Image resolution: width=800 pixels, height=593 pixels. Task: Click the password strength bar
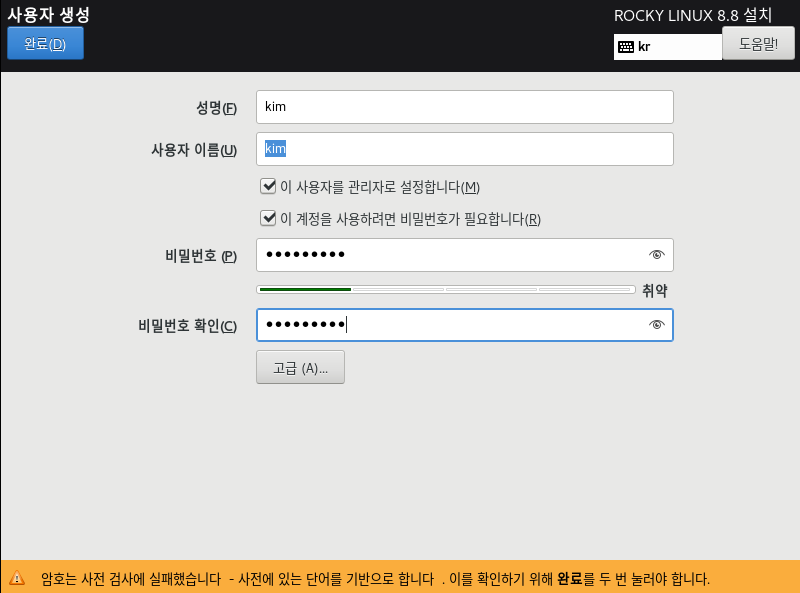[x=445, y=289]
